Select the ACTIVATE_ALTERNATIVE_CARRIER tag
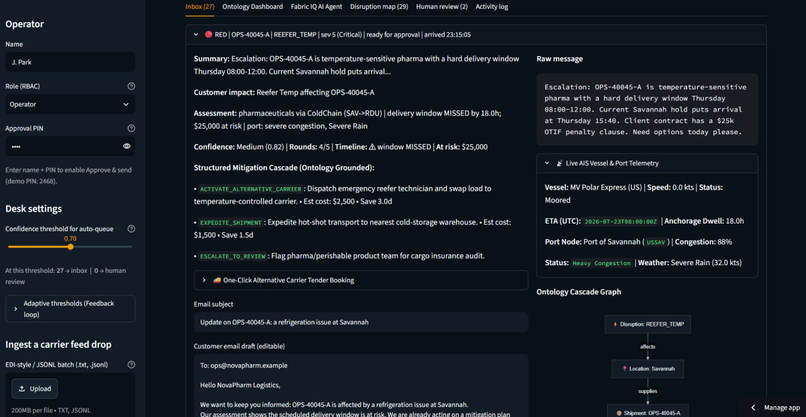 (250, 189)
